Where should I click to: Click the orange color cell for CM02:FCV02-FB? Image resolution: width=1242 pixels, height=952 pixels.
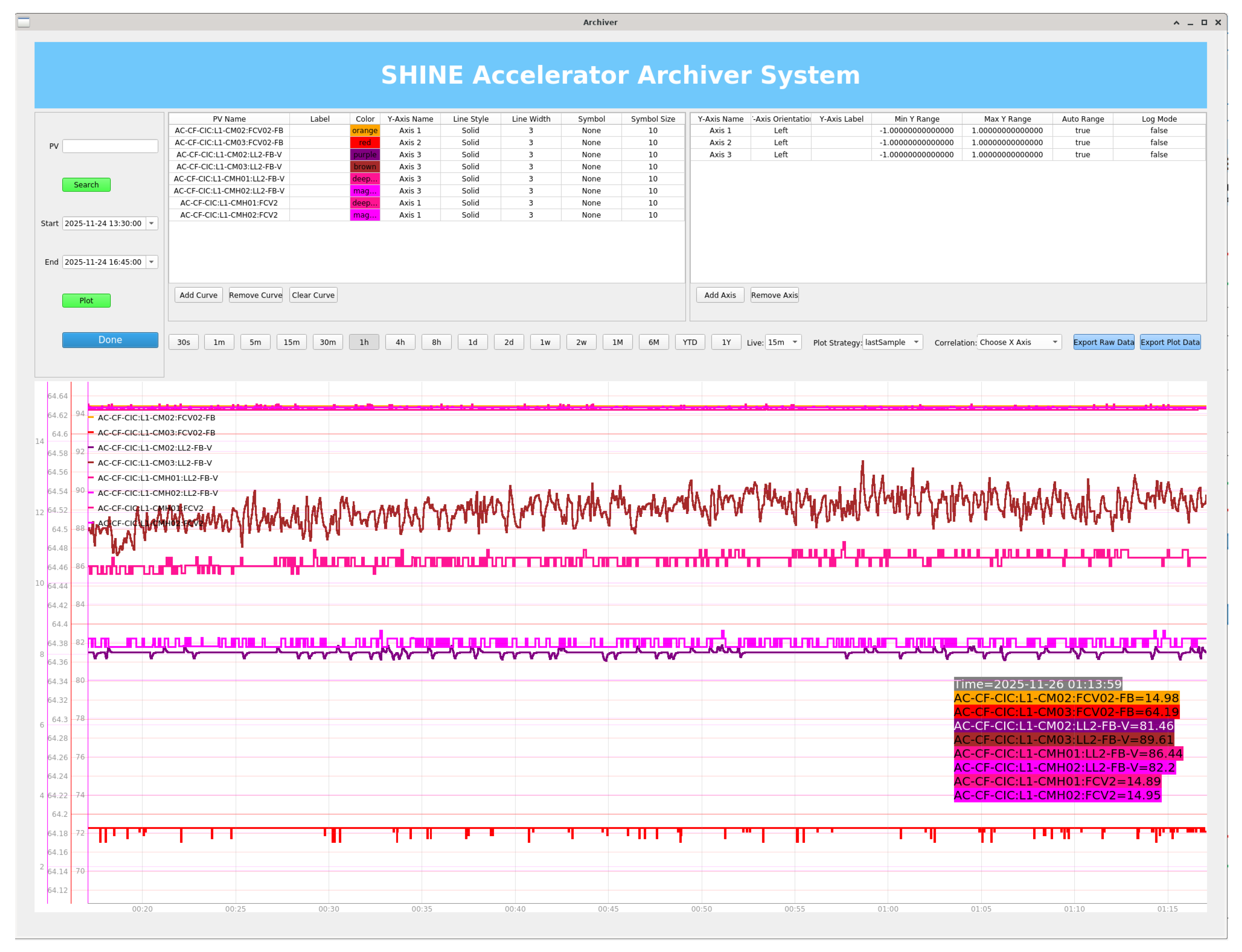(x=364, y=131)
